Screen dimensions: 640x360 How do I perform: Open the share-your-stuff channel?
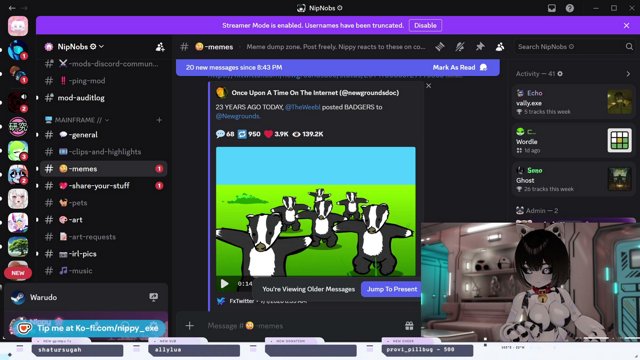tap(104, 186)
